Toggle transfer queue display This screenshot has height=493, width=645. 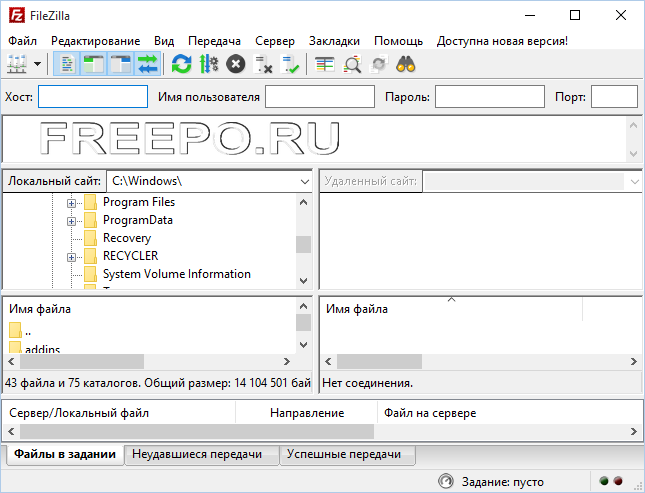click(x=147, y=64)
